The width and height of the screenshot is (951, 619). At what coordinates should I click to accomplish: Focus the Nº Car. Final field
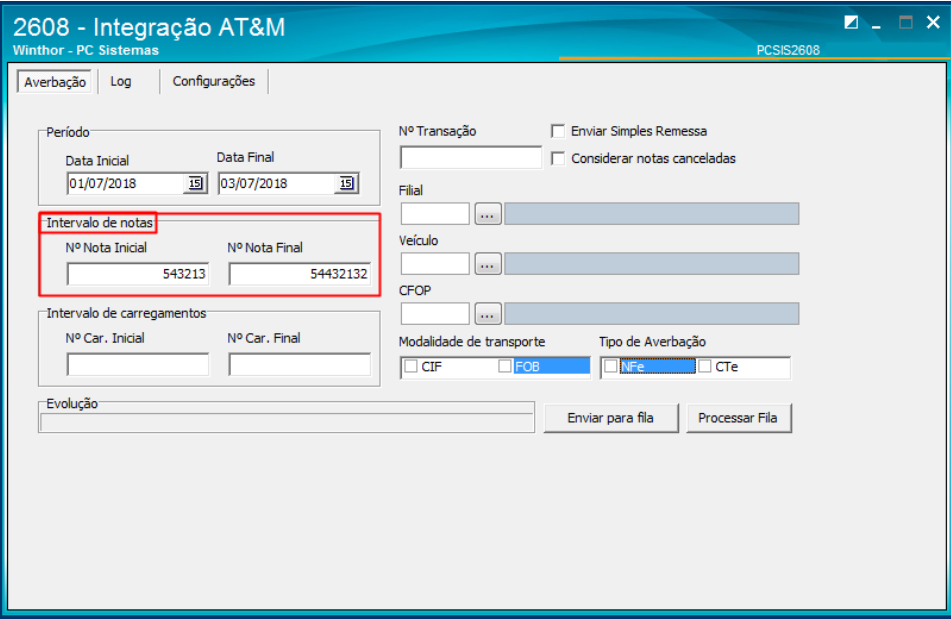pos(300,364)
